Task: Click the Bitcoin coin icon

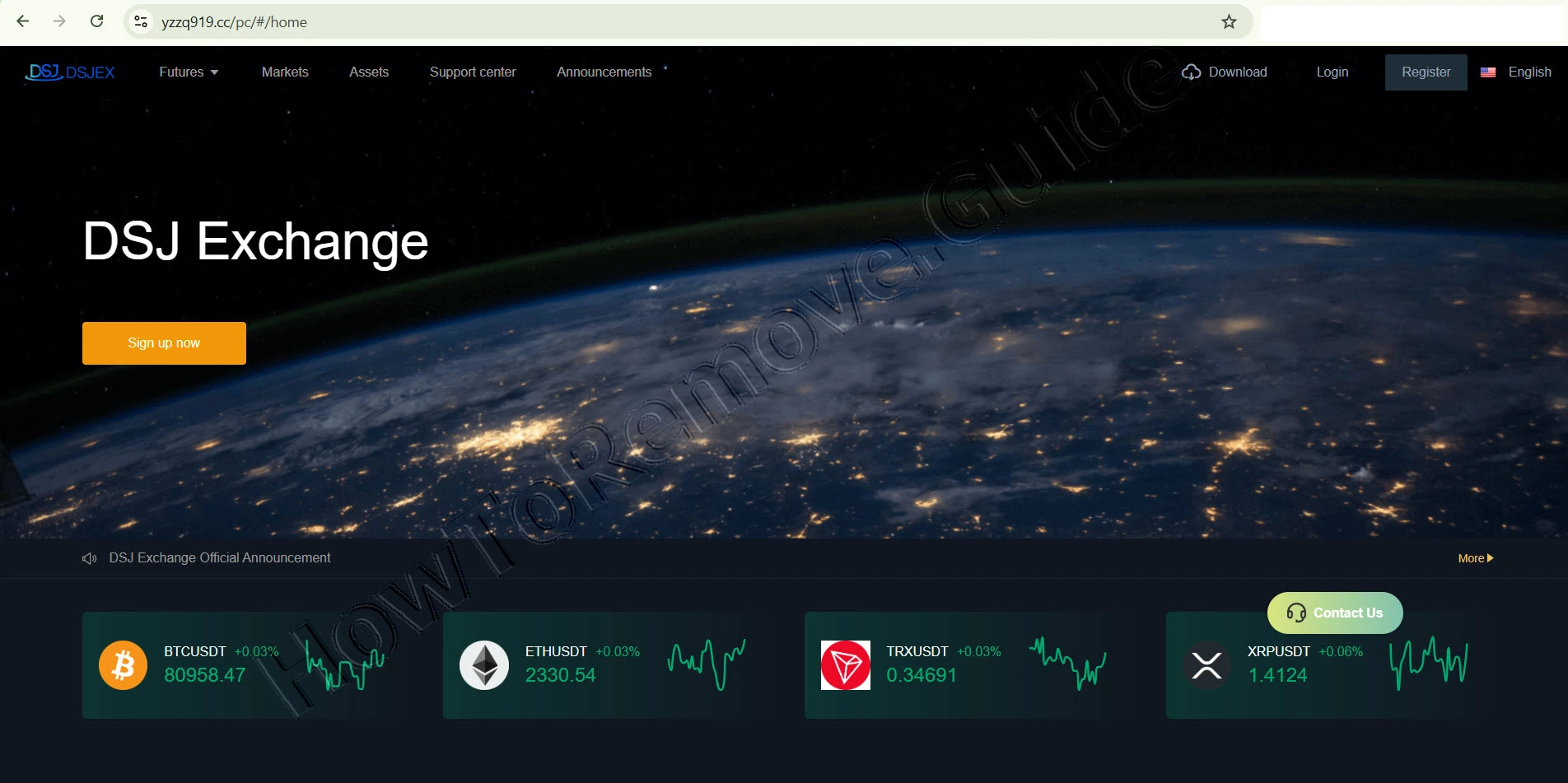Action: 123,665
